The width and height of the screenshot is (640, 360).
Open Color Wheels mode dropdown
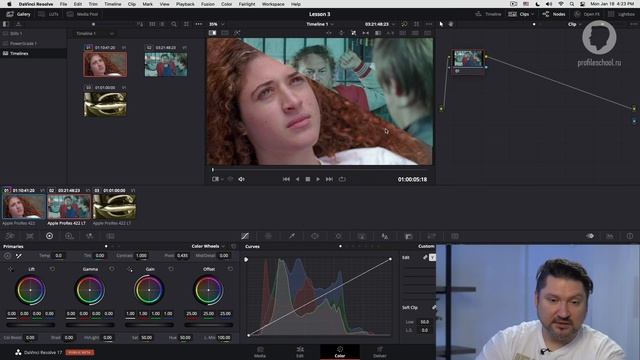tap(208, 246)
